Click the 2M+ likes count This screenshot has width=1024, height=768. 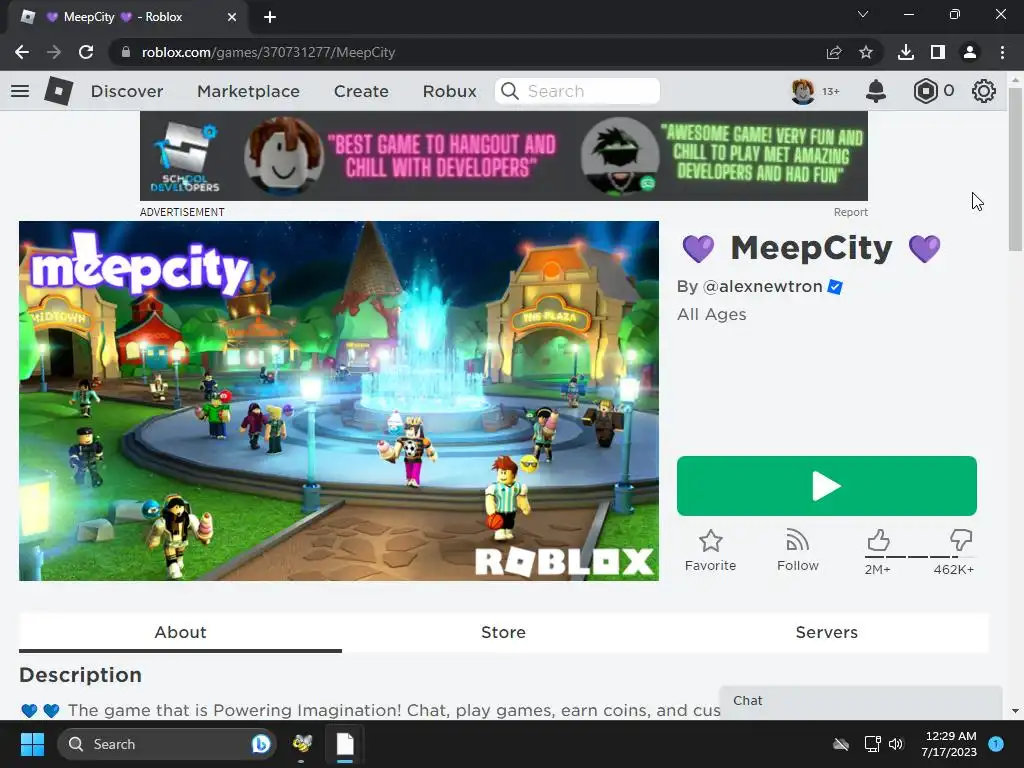tap(878, 569)
